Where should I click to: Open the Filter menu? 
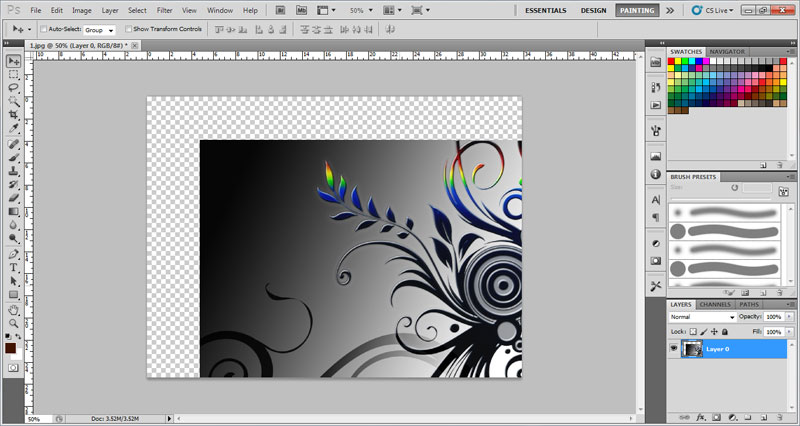tap(164, 10)
